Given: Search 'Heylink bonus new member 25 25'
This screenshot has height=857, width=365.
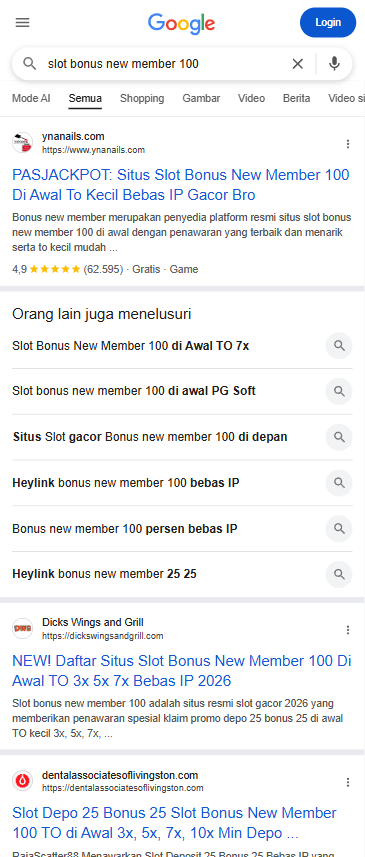Looking at the screenshot, I should click(x=104, y=574).
